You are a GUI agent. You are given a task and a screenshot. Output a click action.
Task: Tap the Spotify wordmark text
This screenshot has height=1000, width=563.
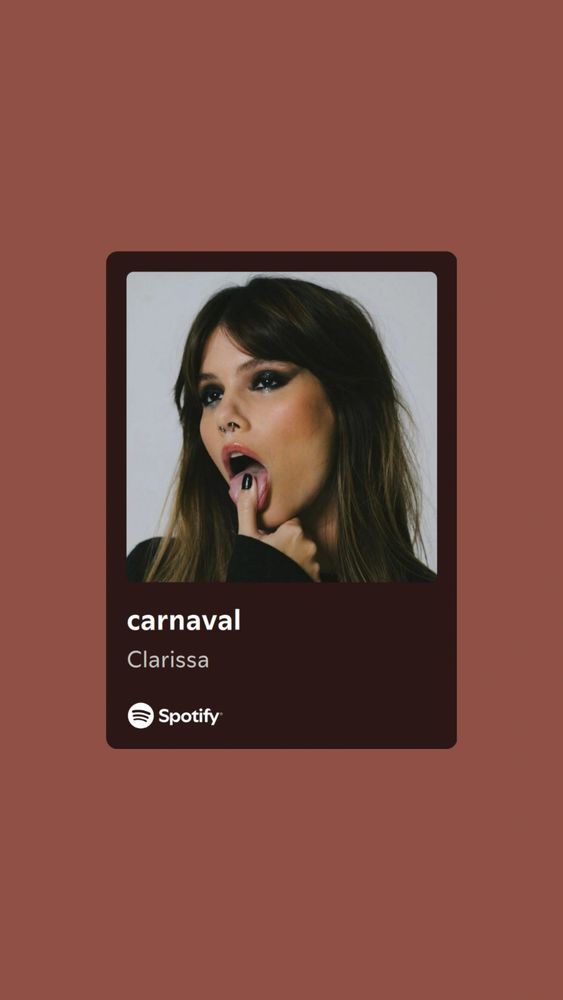(x=189, y=717)
